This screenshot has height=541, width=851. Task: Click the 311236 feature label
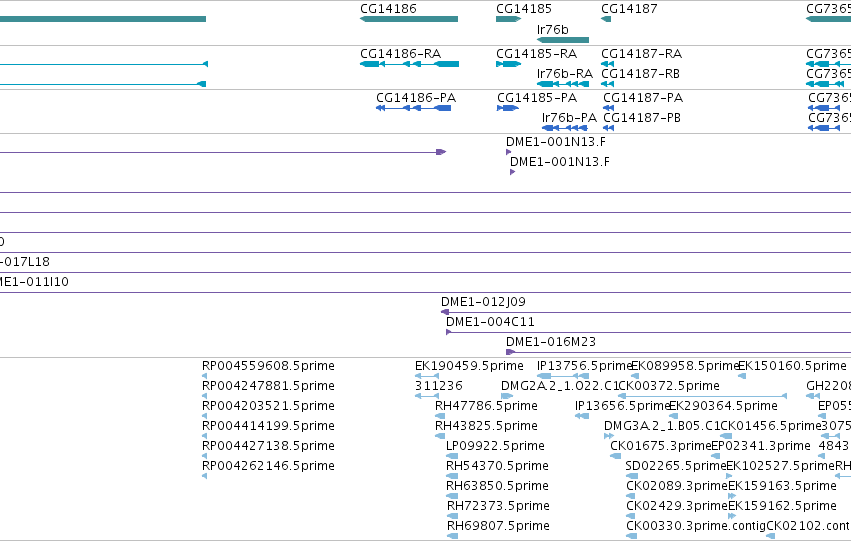tap(439, 386)
